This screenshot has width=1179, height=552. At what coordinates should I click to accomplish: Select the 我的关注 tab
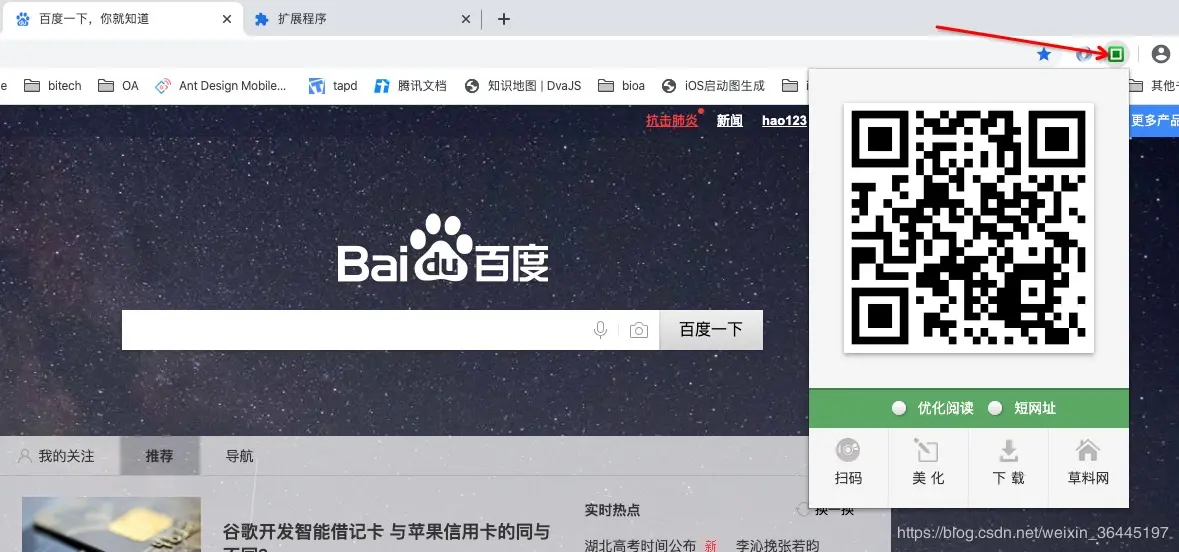click(56, 456)
